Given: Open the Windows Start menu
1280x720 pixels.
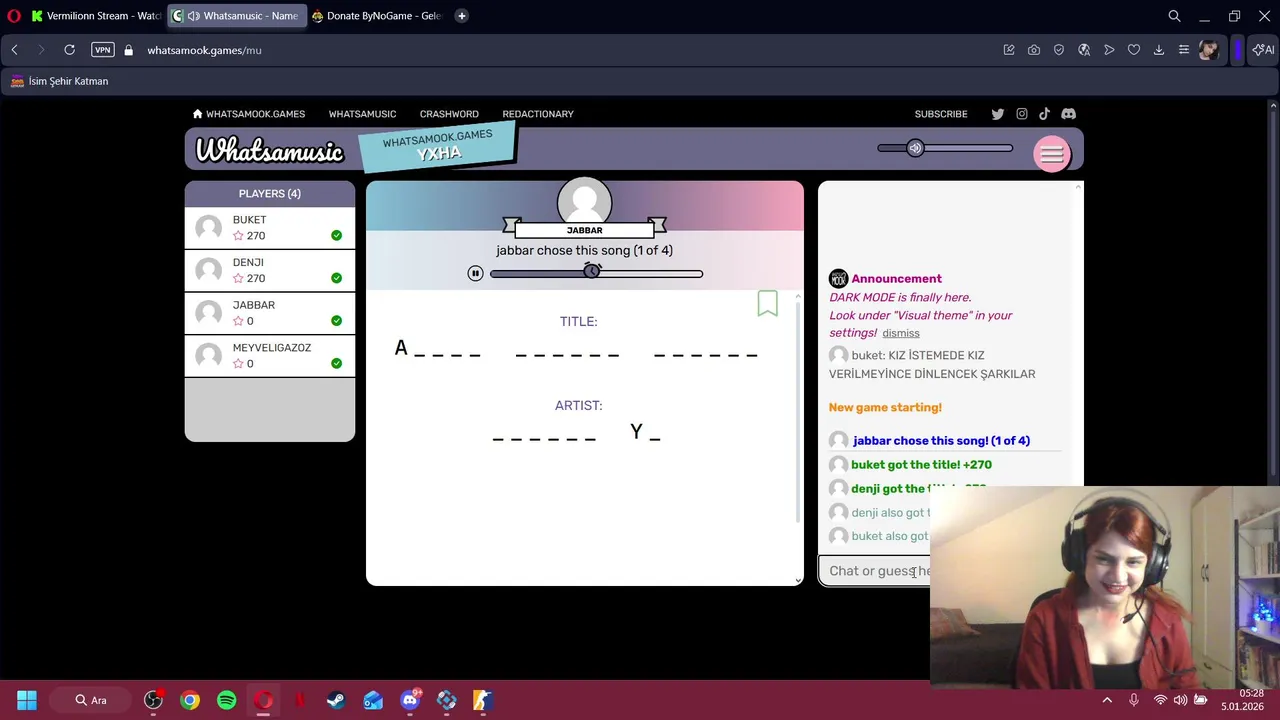Looking at the screenshot, I should pos(27,700).
